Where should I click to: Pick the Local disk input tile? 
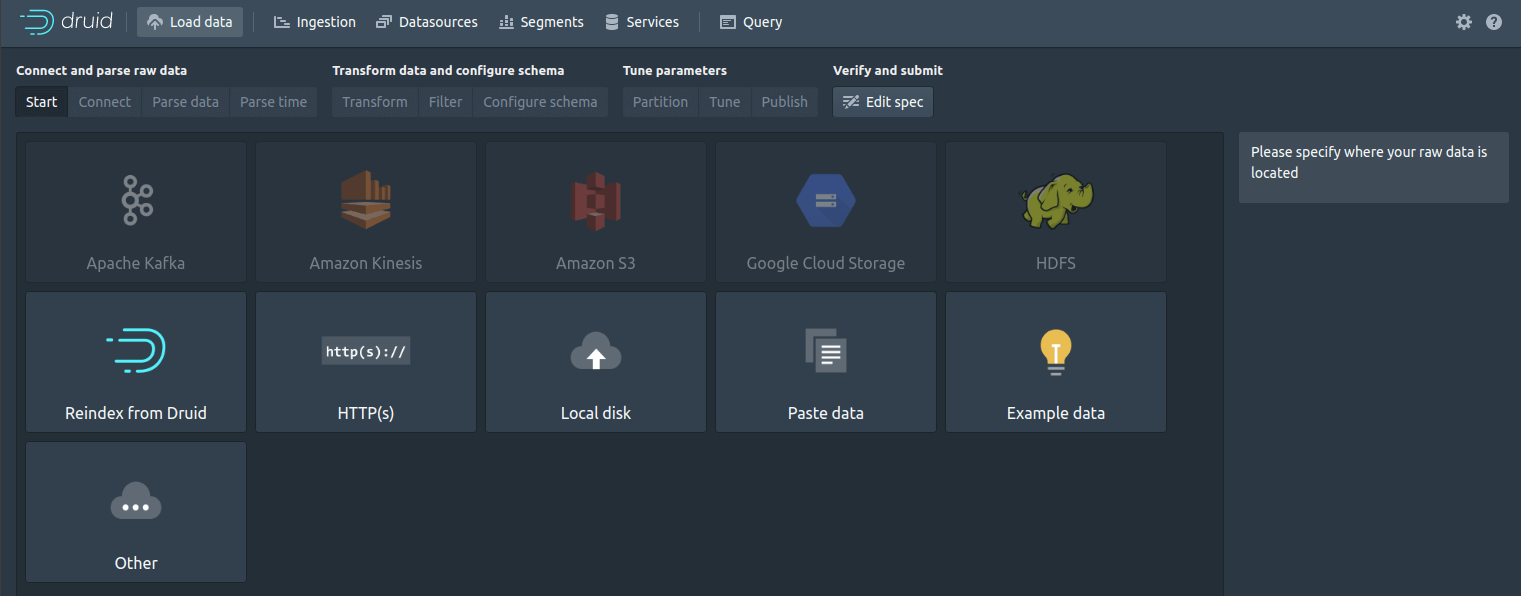[x=595, y=361]
